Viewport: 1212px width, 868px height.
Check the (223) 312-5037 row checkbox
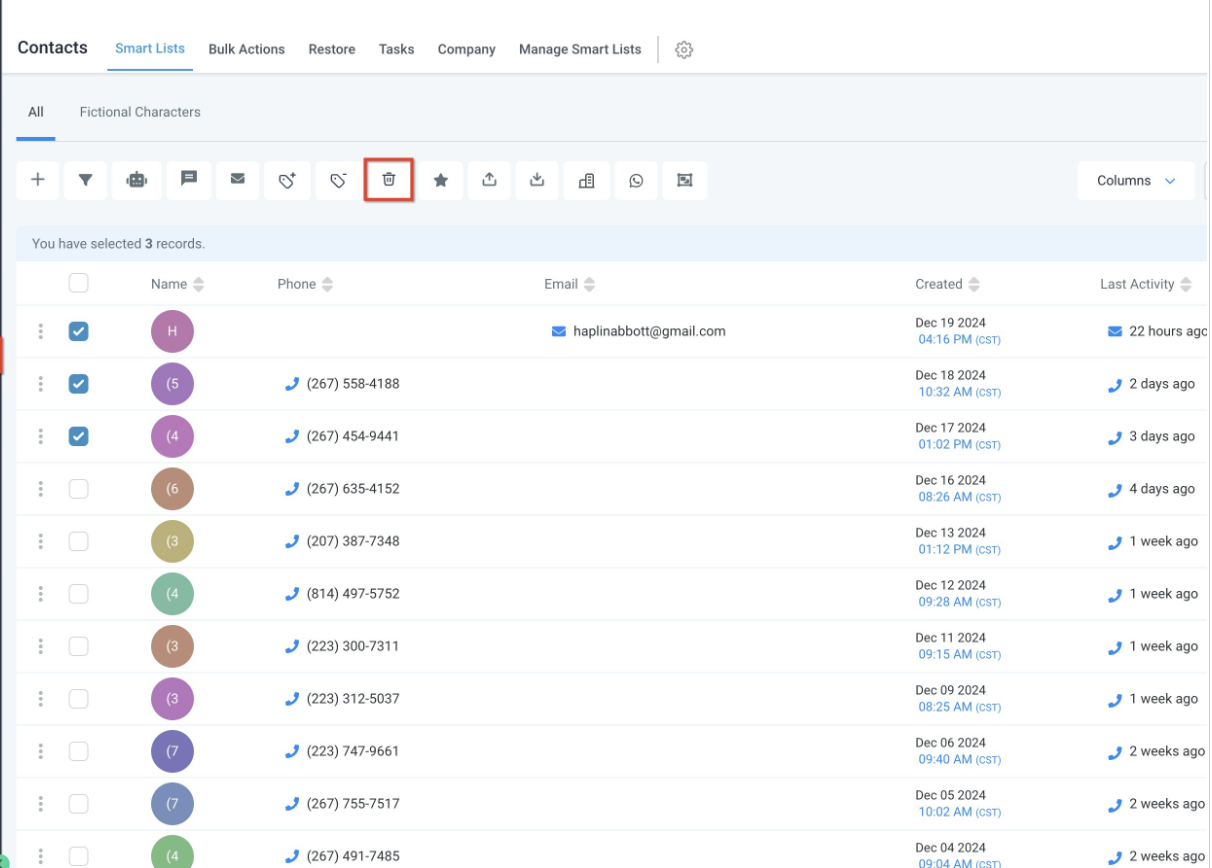(x=79, y=699)
